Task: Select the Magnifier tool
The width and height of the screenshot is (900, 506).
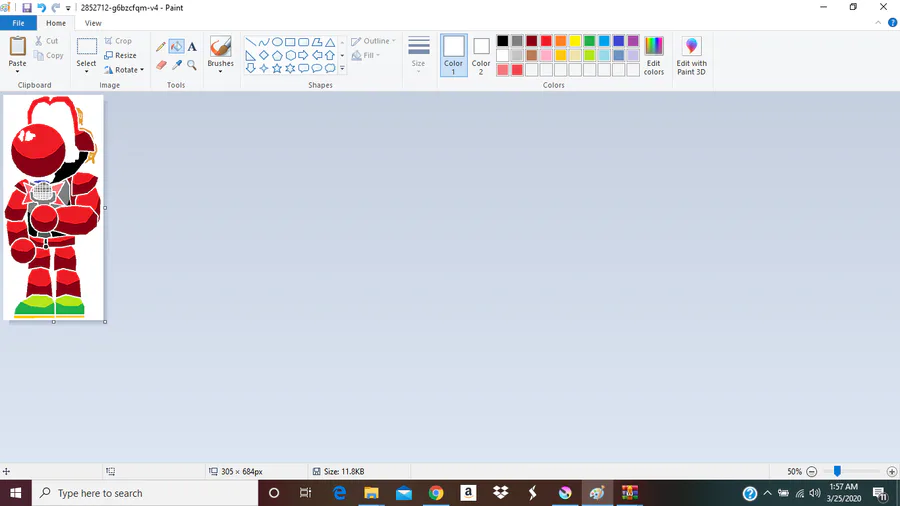Action: 192,65
